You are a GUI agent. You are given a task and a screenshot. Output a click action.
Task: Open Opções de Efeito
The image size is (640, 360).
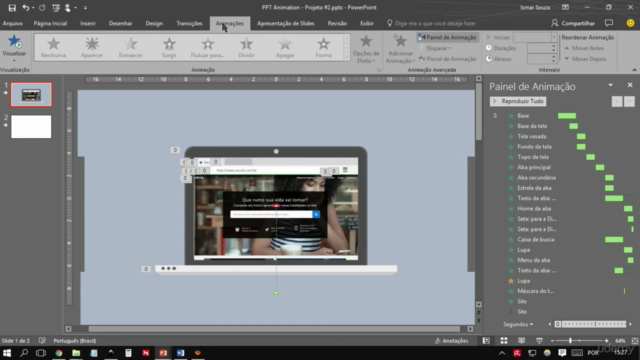point(366,49)
